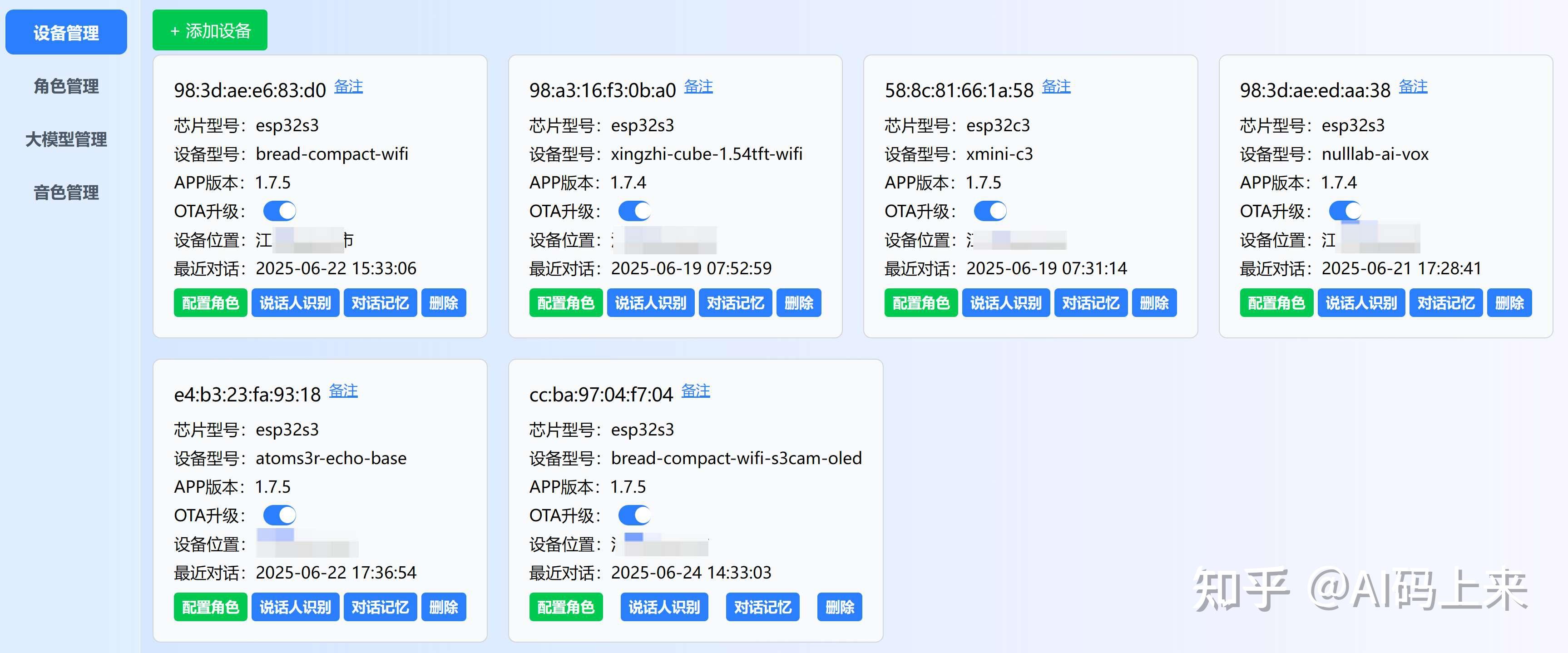This screenshot has height=653, width=1568.
Task: Delete device e4:b3:23:fa:93:18
Action: click(x=444, y=607)
